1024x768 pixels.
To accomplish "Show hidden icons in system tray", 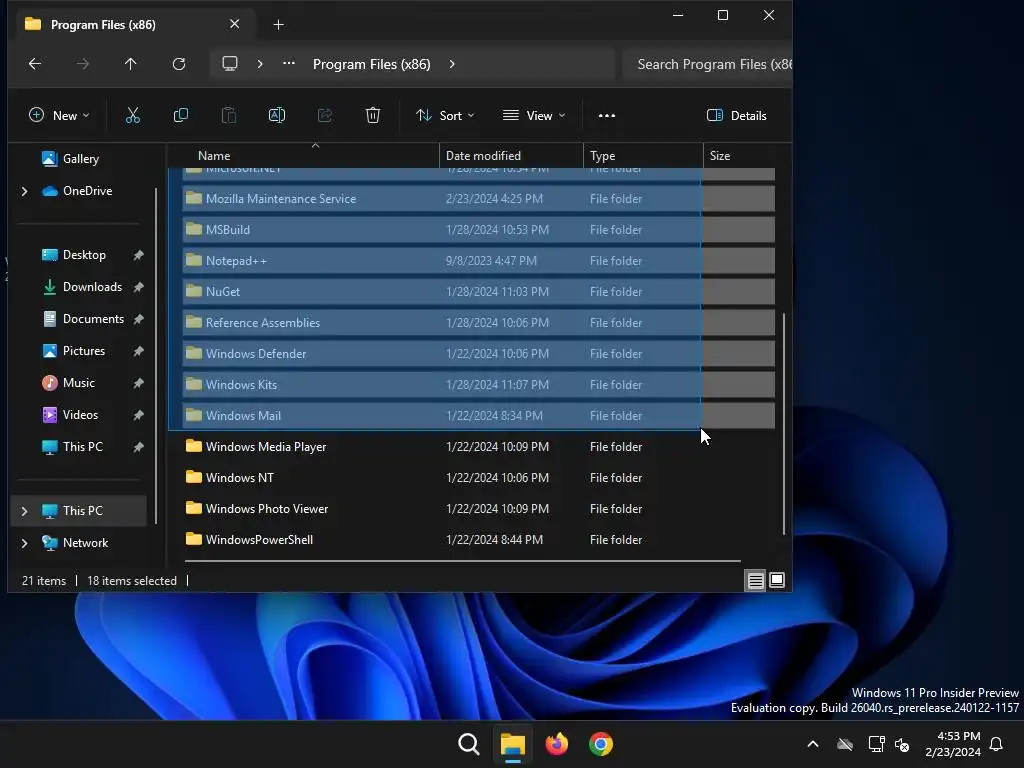I will tap(813, 744).
